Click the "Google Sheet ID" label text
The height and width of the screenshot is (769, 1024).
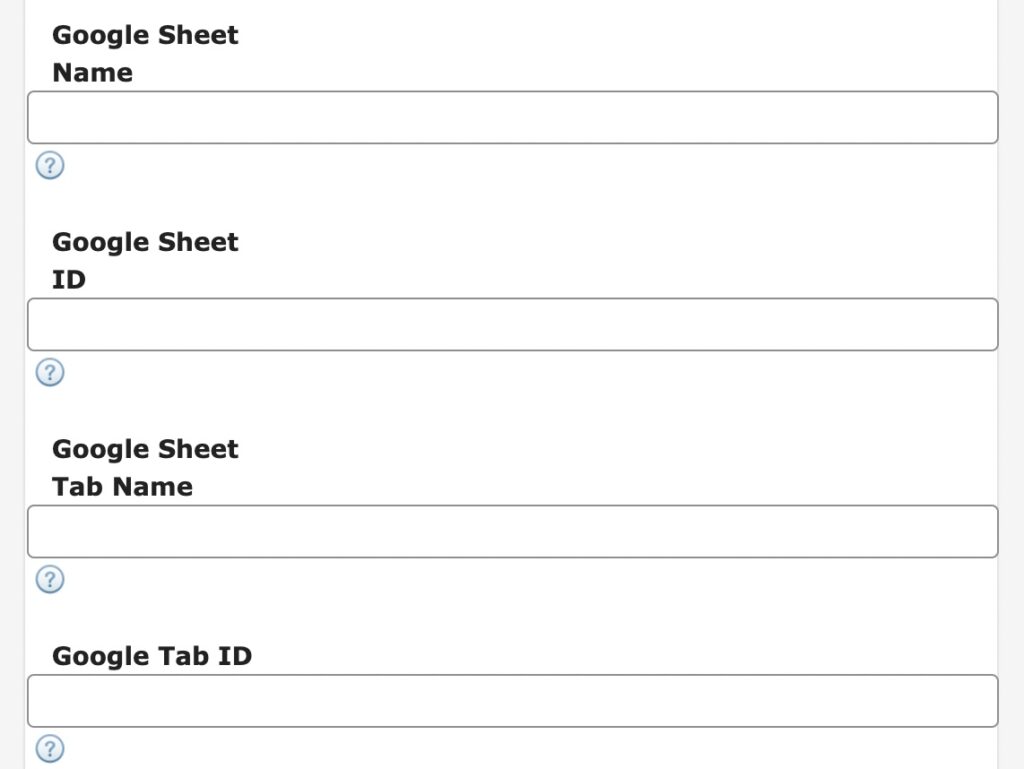145,260
